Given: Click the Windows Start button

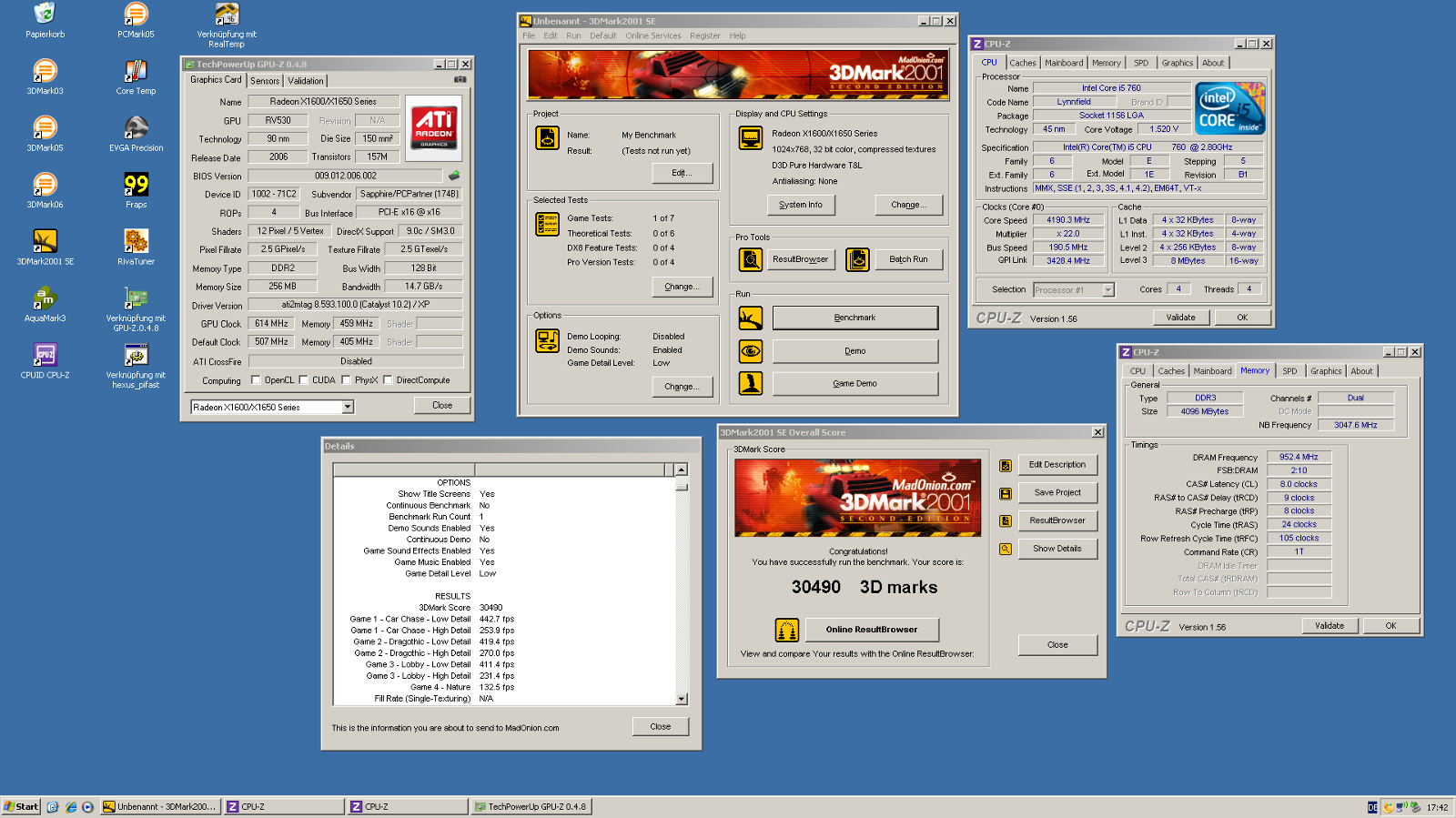Looking at the screenshot, I should pyautogui.click(x=21, y=806).
